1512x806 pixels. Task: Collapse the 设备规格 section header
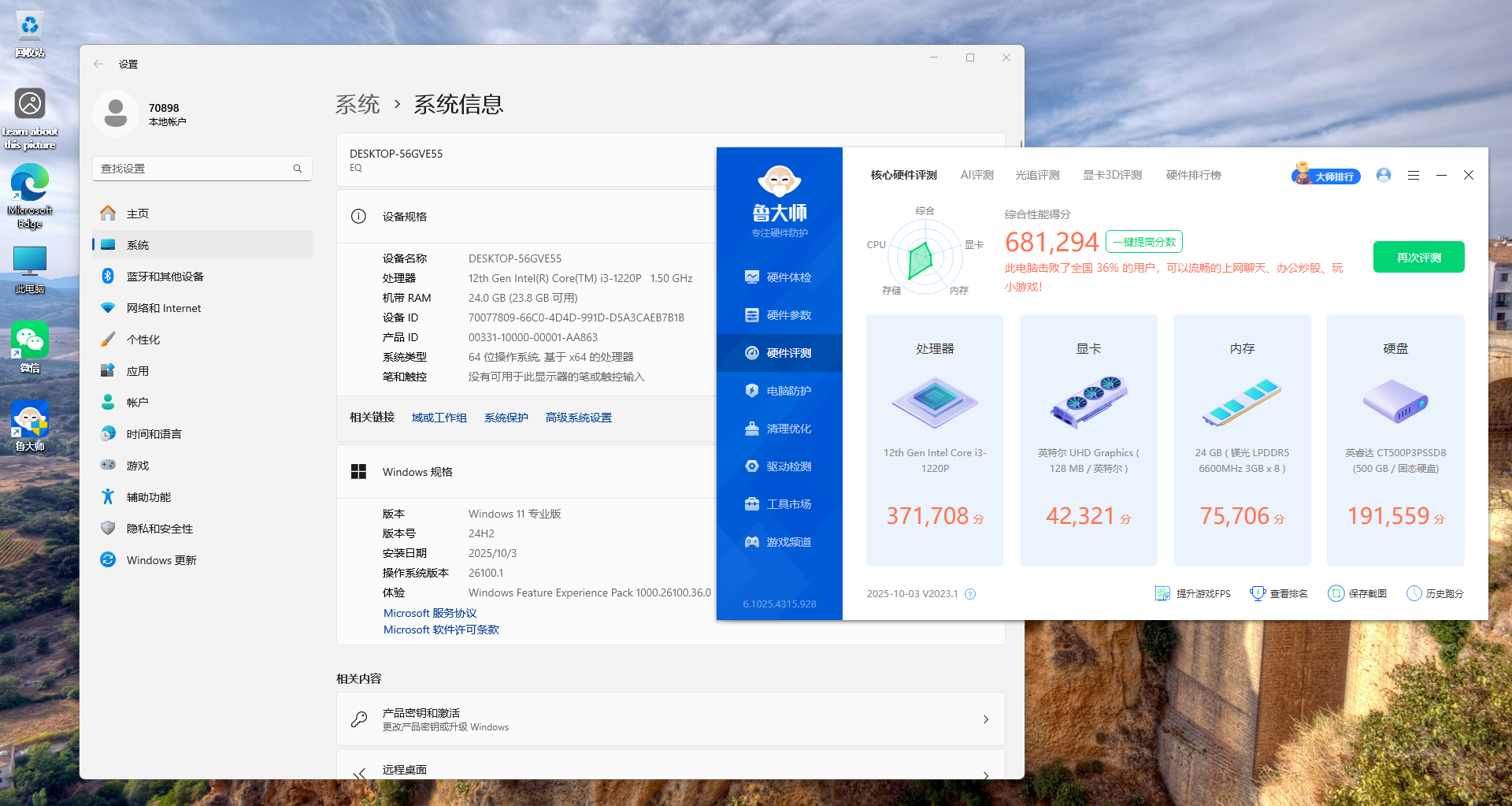point(526,216)
